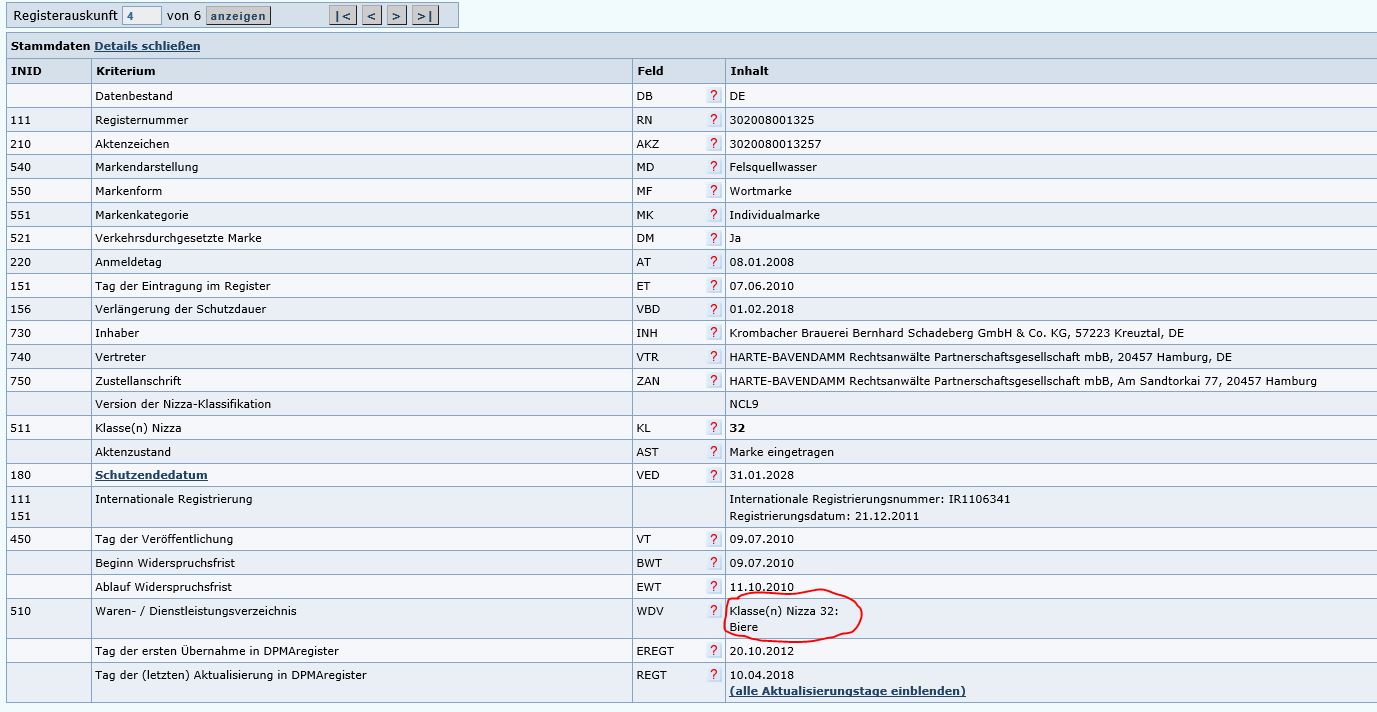This screenshot has width=1377, height=712.
Task: Click question mark next to WDV field
Action: pos(713,611)
